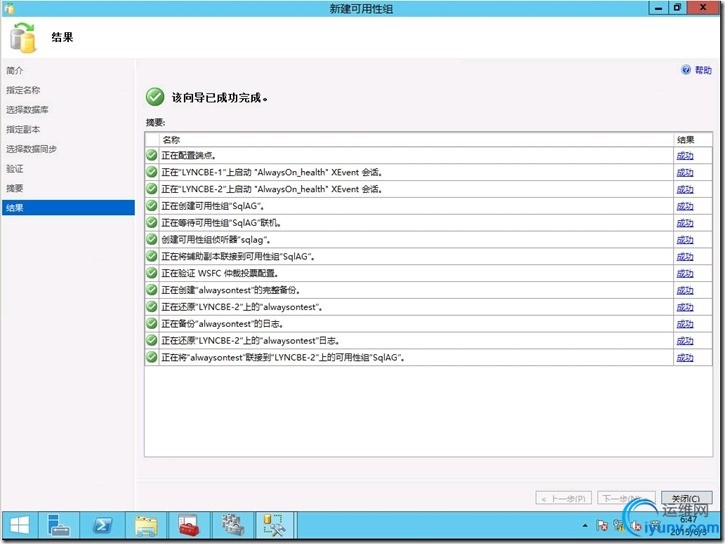Open 成功 link for 正在还原 alwaysontest database row
This screenshot has height=544, width=725.
[x=685, y=307]
